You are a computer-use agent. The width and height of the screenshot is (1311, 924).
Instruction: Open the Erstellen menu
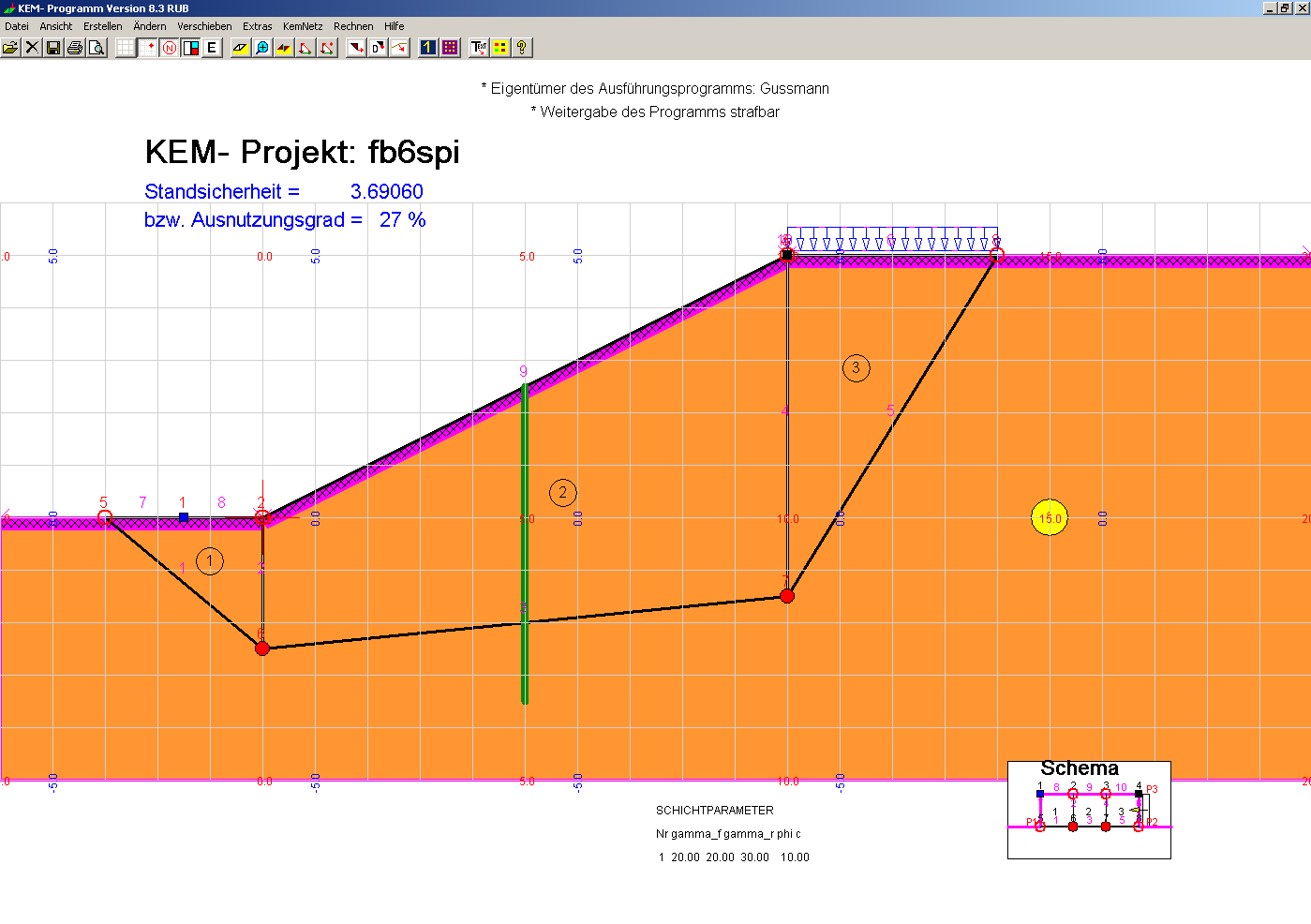pos(103,26)
